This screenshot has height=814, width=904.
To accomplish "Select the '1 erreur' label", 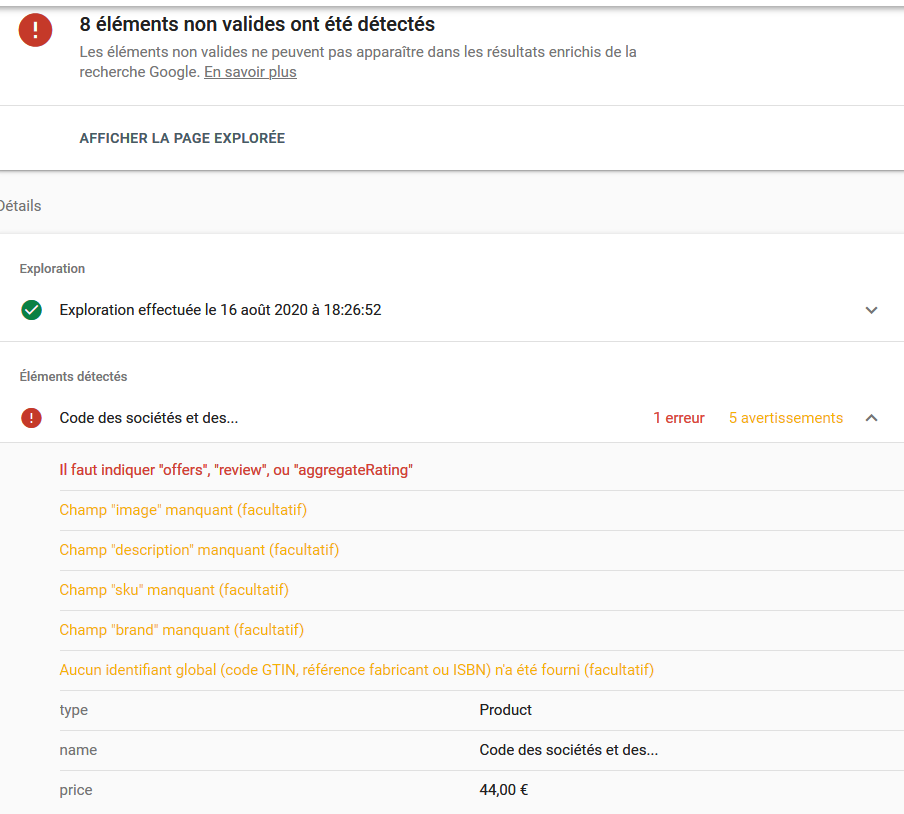I will pyautogui.click(x=679, y=418).
